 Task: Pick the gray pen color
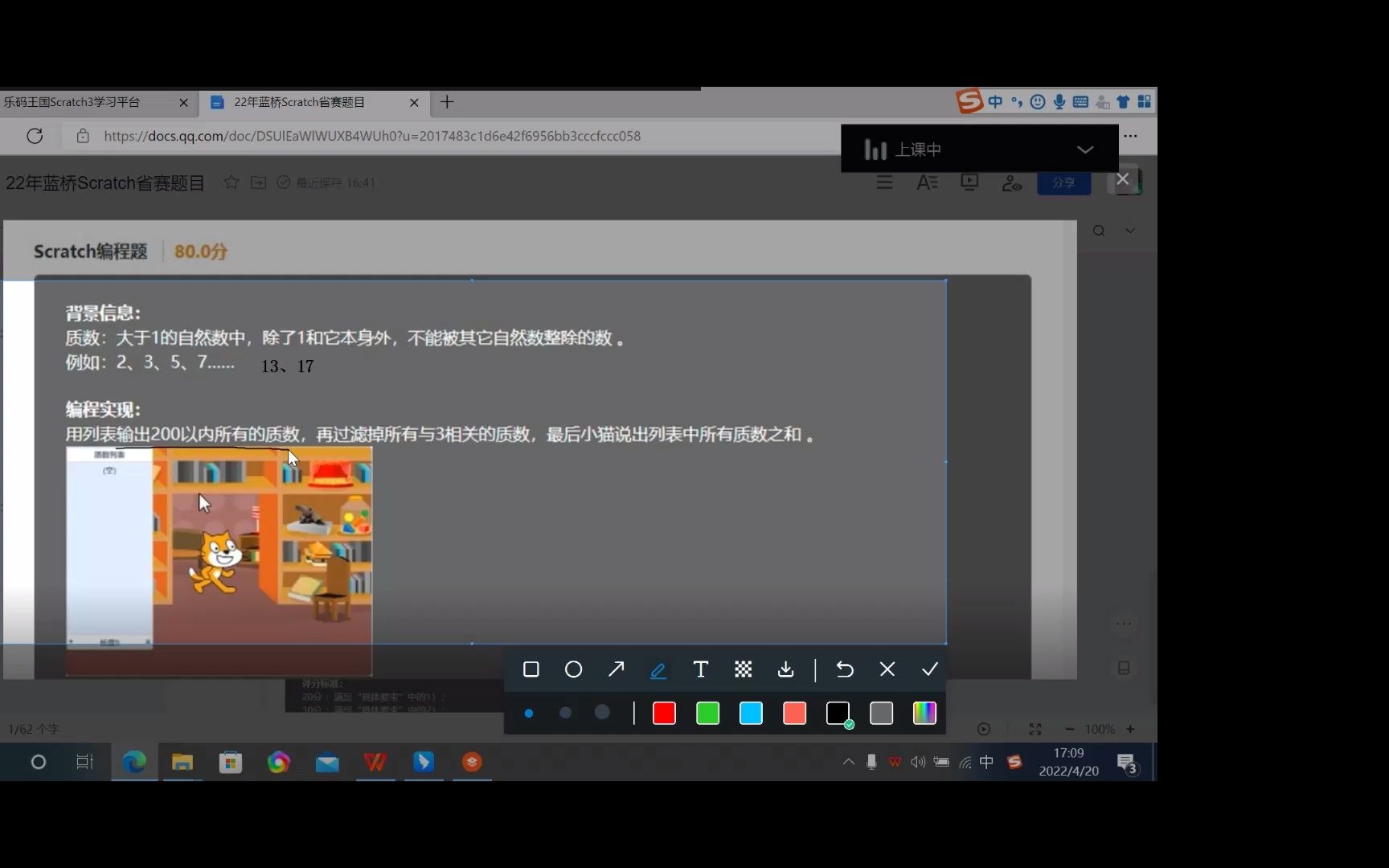[881, 713]
